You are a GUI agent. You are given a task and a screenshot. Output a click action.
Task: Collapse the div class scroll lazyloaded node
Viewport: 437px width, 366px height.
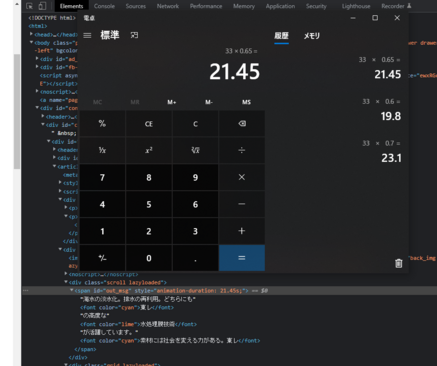click(x=66, y=282)
